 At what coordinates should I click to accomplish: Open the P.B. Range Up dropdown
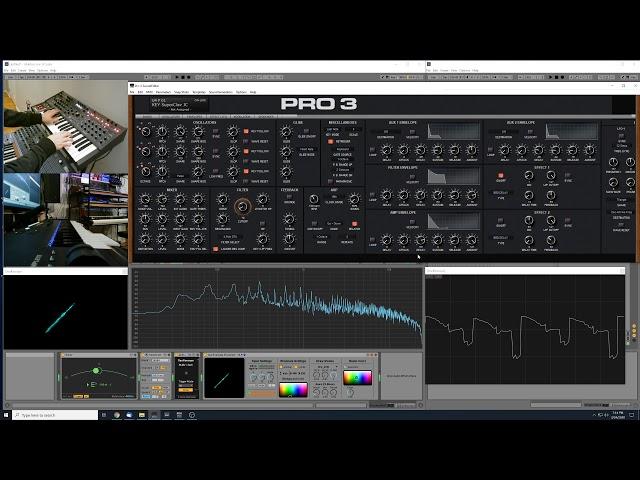342,159
